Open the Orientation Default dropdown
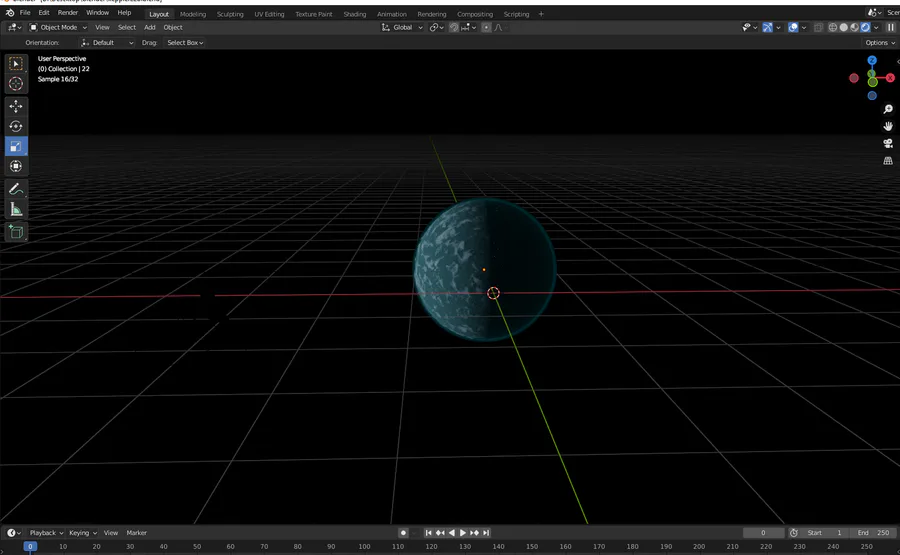 coord(107,42)
